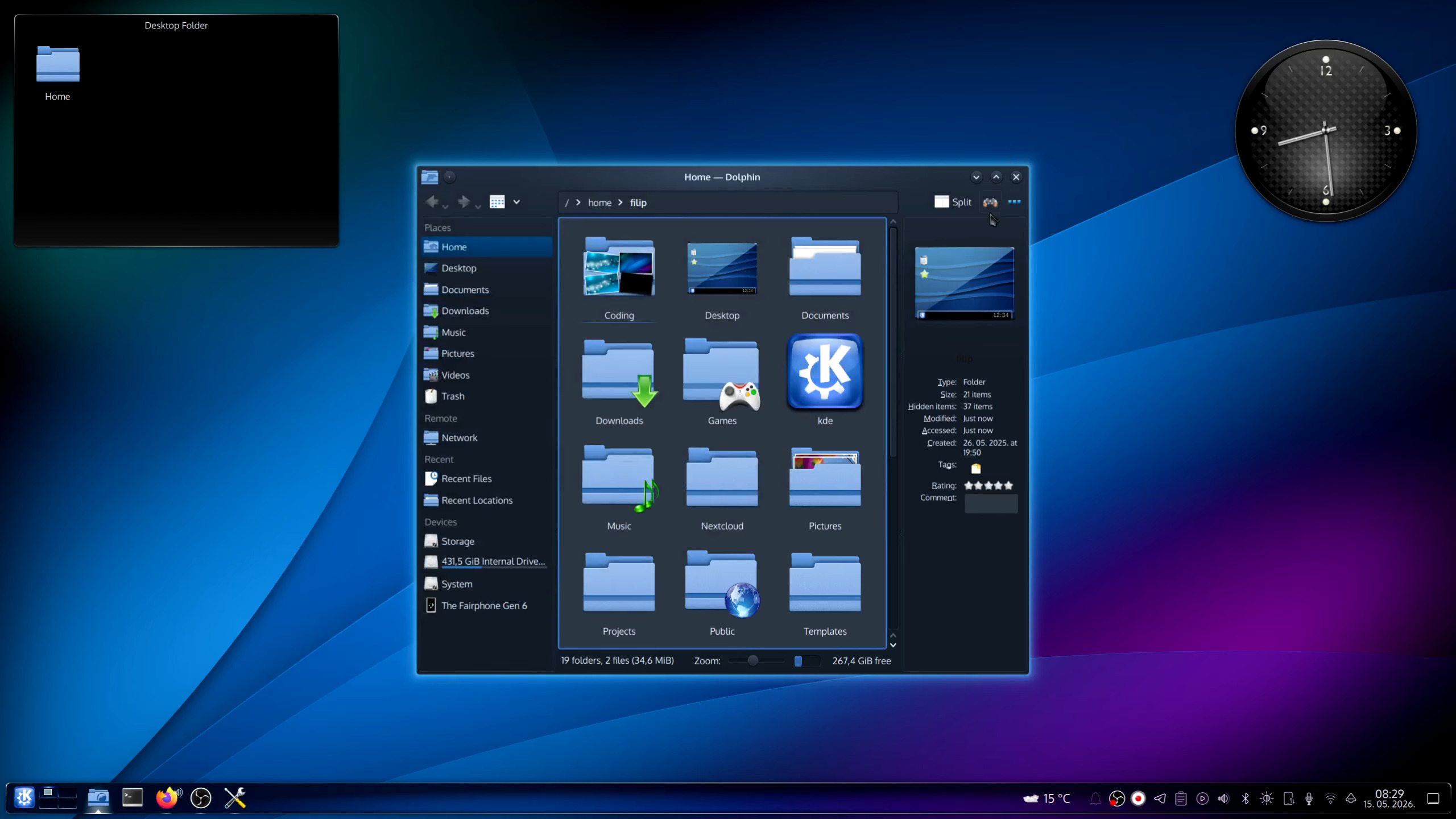Select Desktop in Places sidebar
The image size is (1456, 819).
tap(487, 268)
